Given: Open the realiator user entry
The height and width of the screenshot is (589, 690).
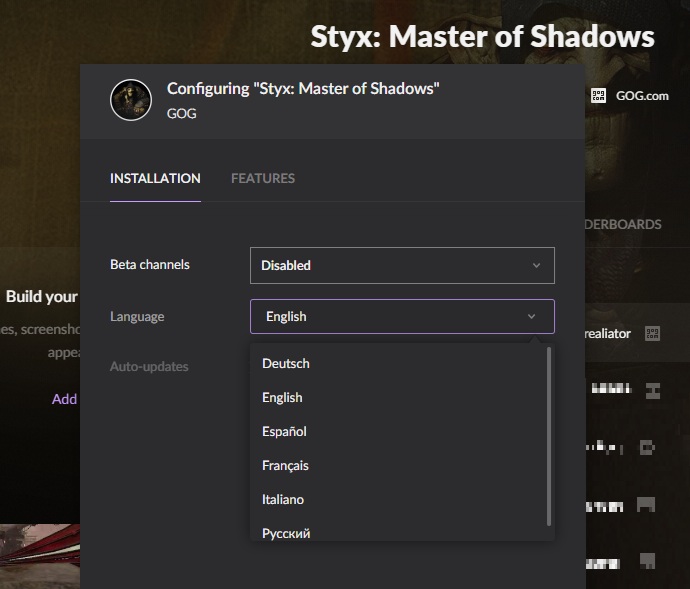Looking at the screenshot, I should 607,334.
